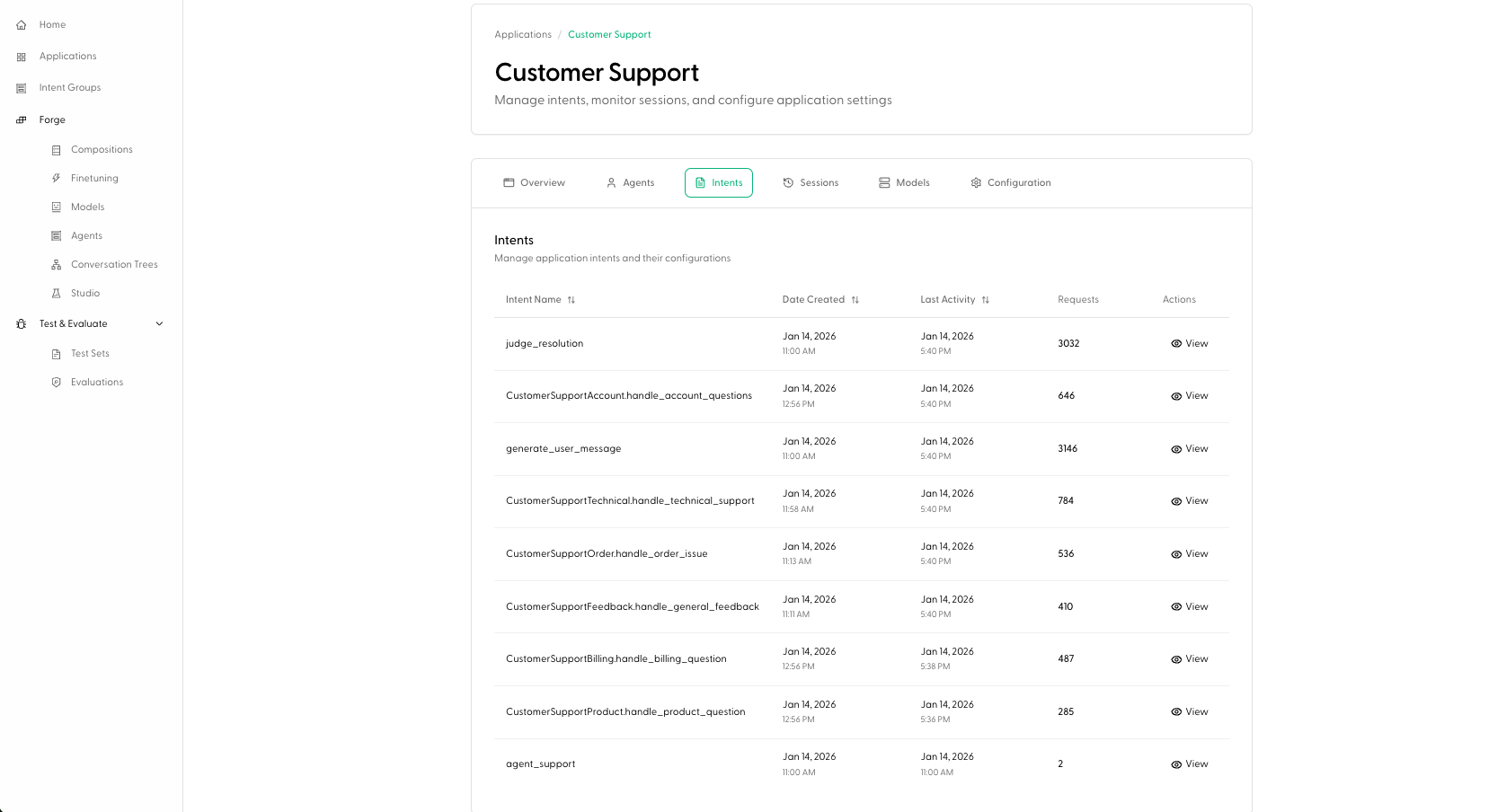Image resolution: width=1506 pixels, height=812 pixels.
Task: Click the Agents tab person icon
Action: 612,182
